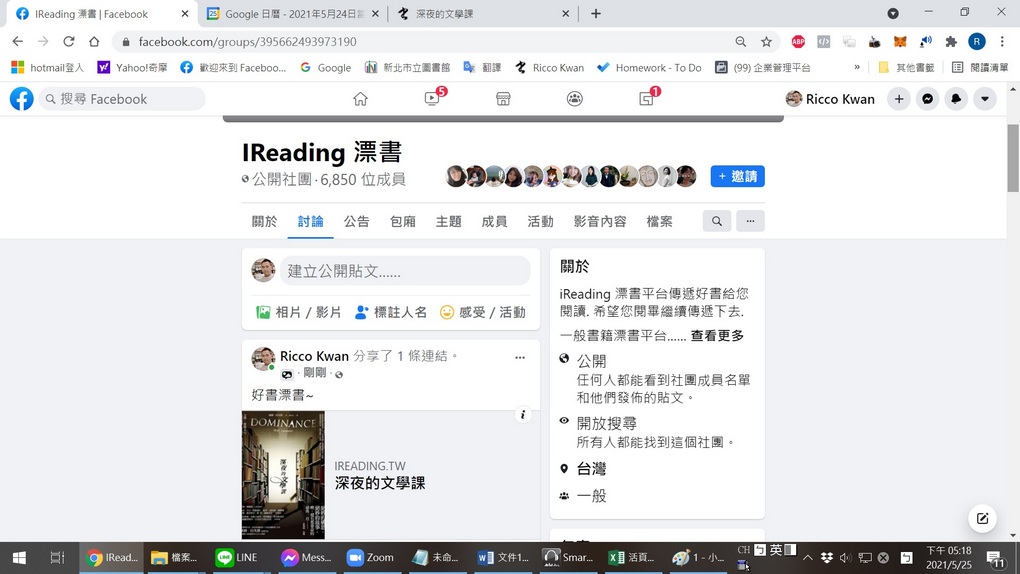Open the Facebook create plus menu
The image size is (1020, 574).
[x=899, y=99]
